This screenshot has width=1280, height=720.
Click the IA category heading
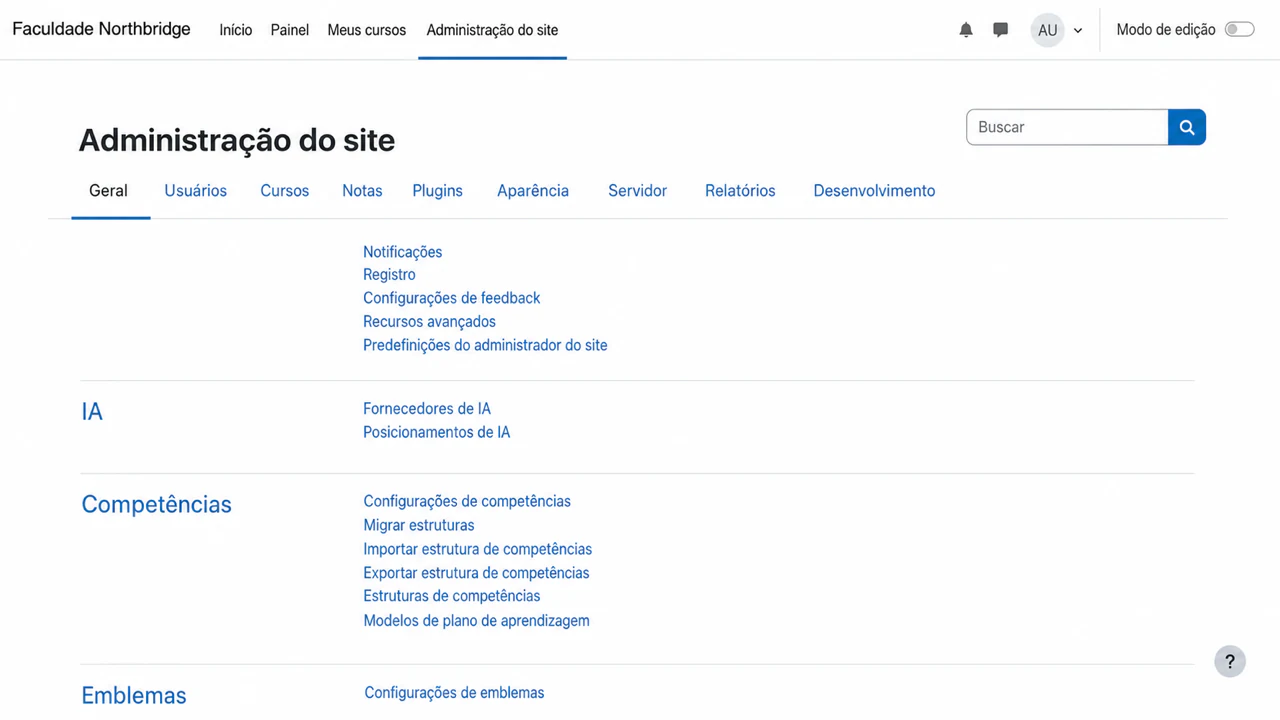coord(92,412)
